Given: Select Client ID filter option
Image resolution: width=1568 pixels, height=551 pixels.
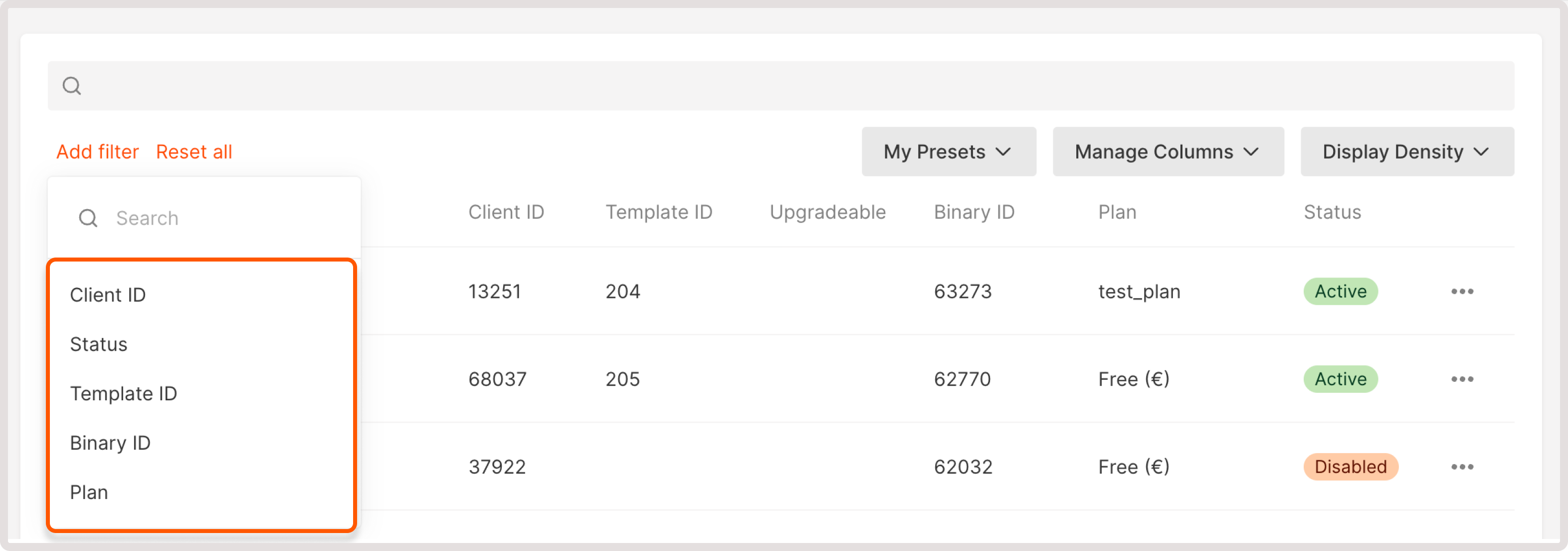Looking at the screenshot, I should pyautogui.click(x=108, y=295).
